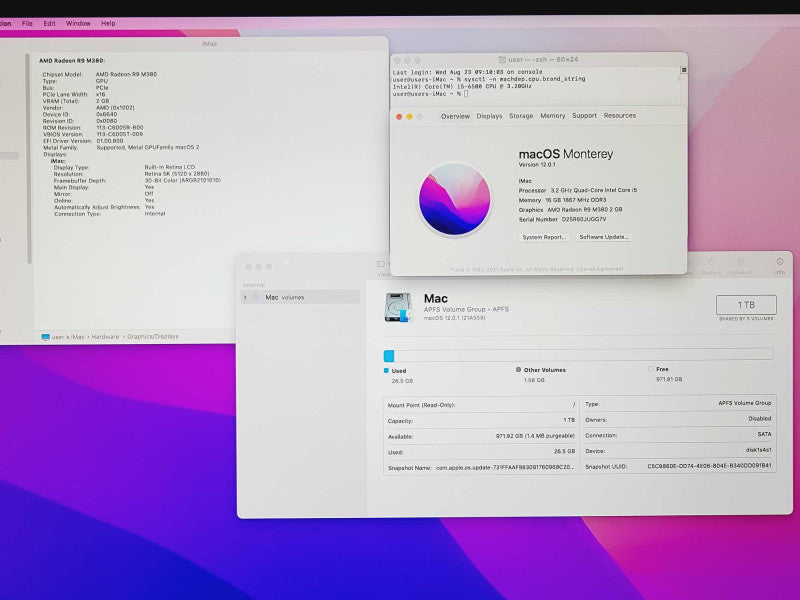Switch to the Overview tab in About This Mac
Viewport: 800px width, 600px height.
(x=455, y=116)
